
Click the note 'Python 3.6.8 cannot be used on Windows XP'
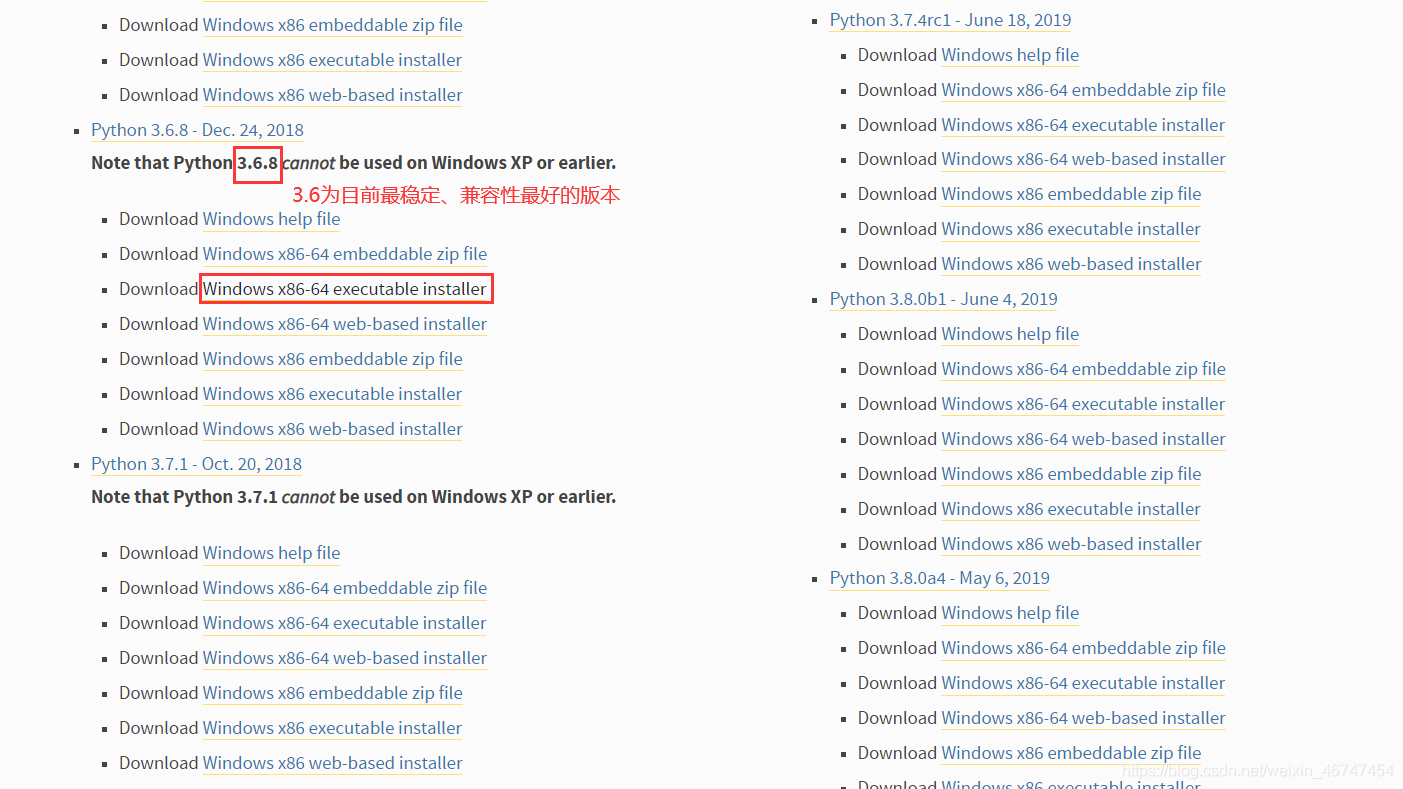353,162
